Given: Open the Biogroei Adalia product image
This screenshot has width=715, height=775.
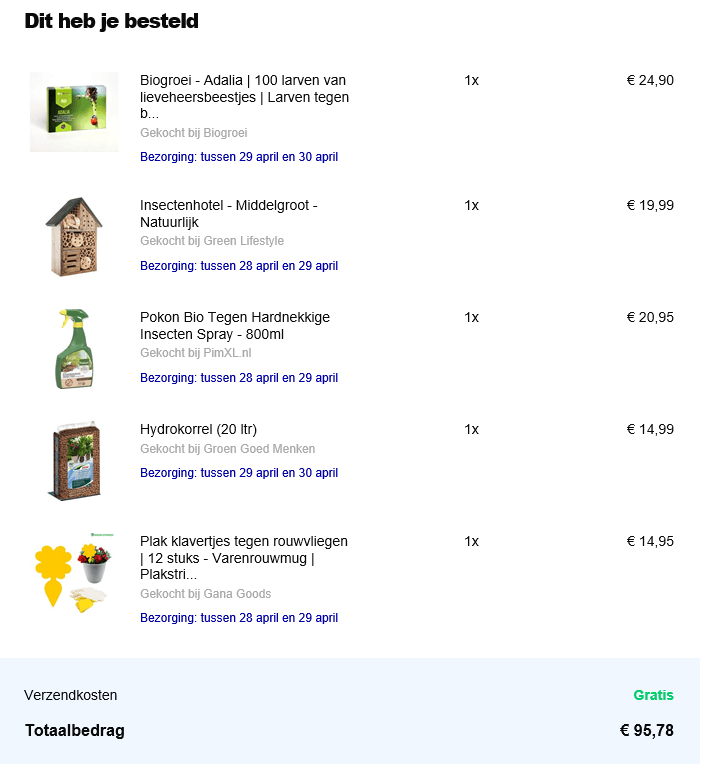Looking at the screenshot, I should (74, 112).
